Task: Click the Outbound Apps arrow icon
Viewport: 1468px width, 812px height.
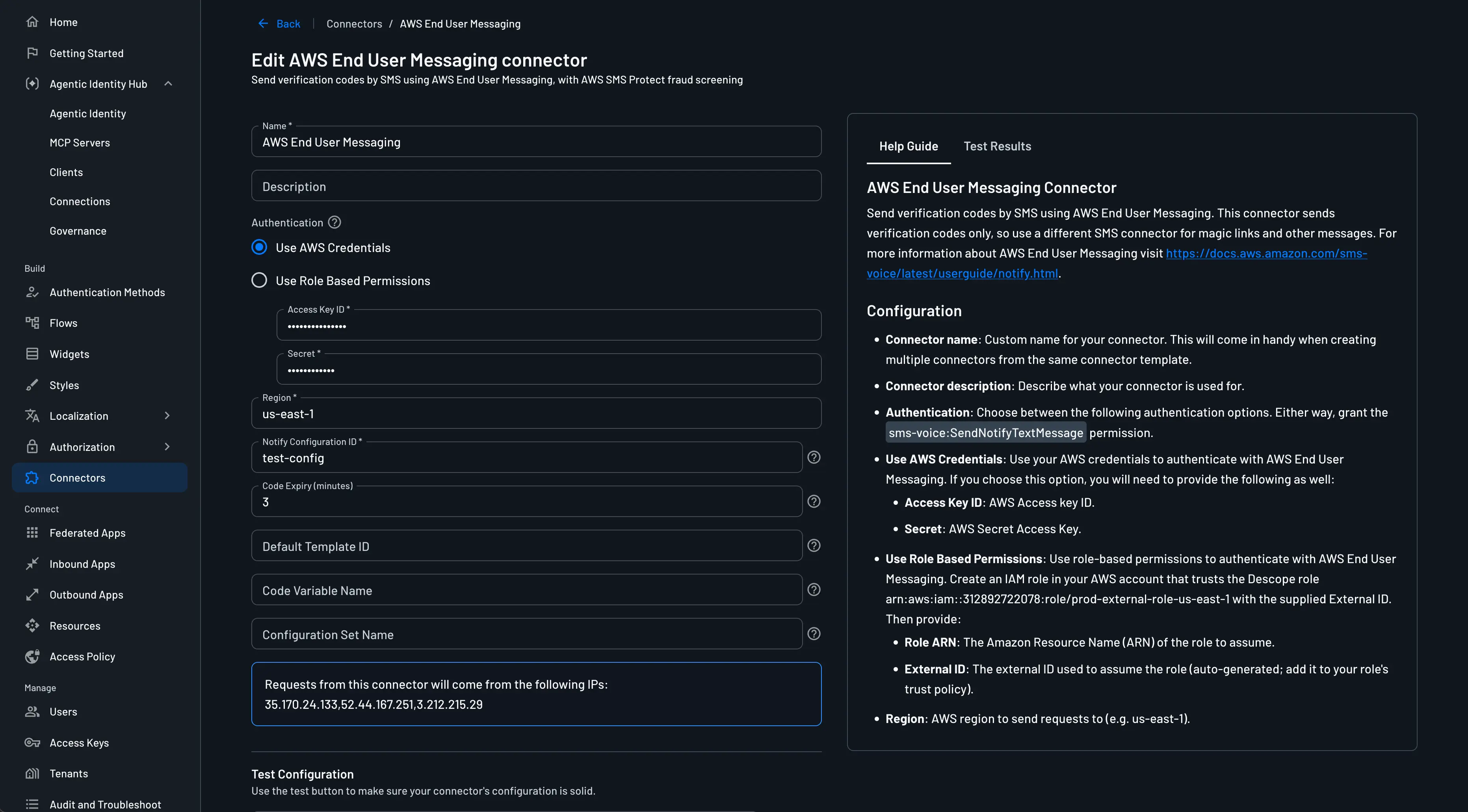Action: 32,595
